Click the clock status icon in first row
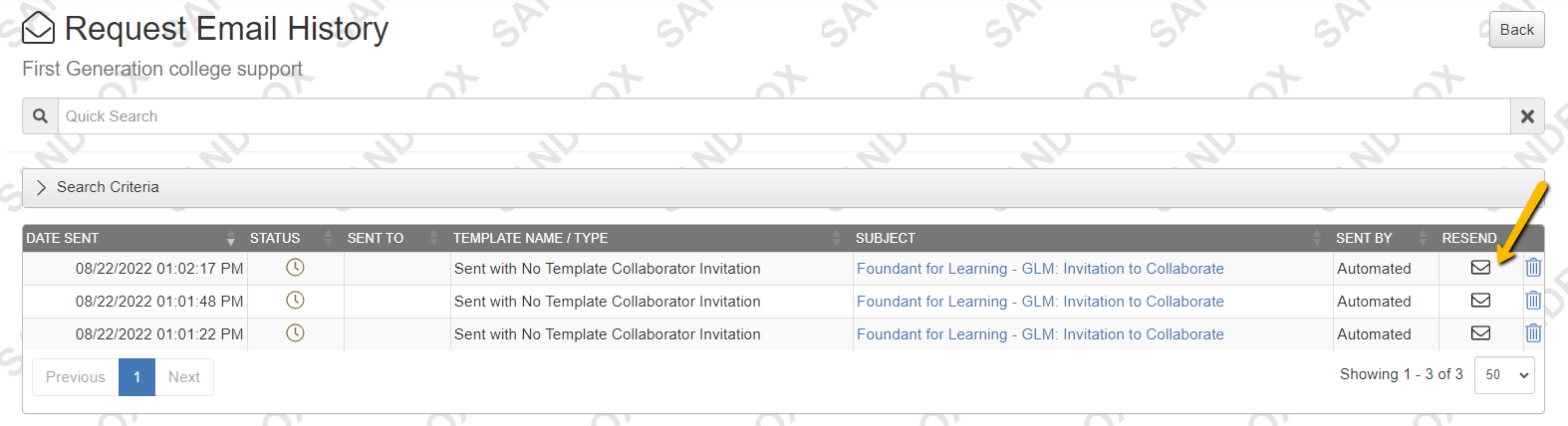 pyautogui.click(x=295, y=268)
